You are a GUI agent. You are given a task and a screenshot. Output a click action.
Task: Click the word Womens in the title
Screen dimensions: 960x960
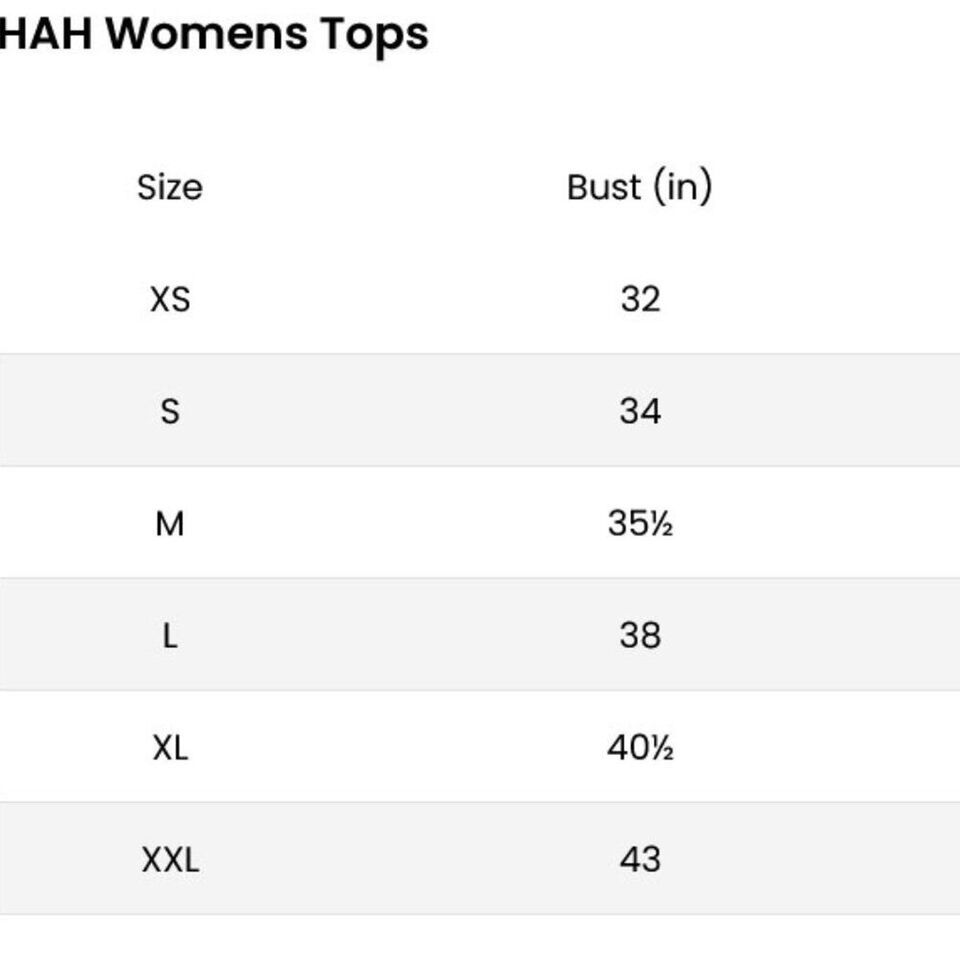[207, 34]
